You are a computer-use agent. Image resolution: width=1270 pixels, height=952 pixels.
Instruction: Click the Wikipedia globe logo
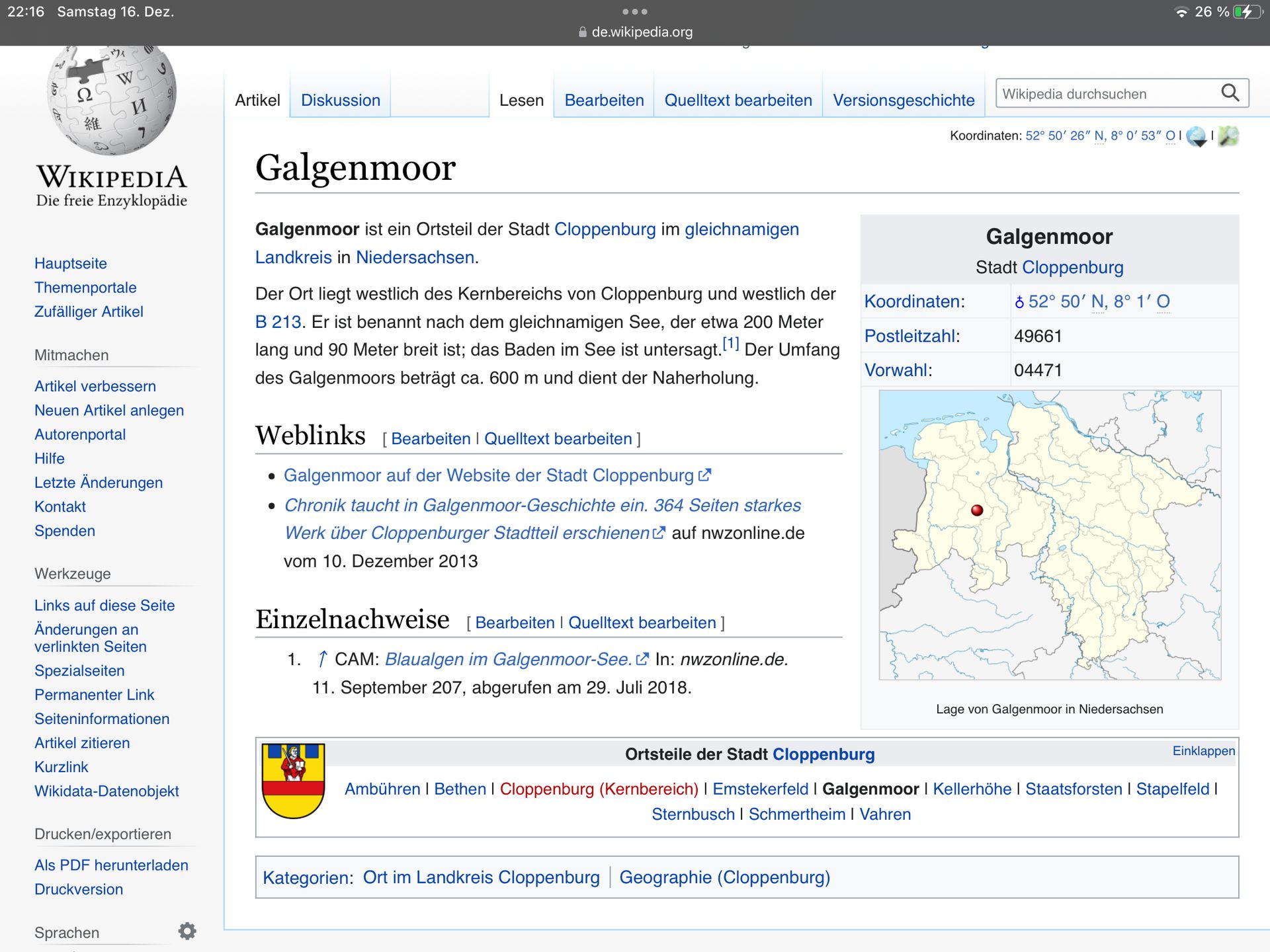click(x=111, y=100)
